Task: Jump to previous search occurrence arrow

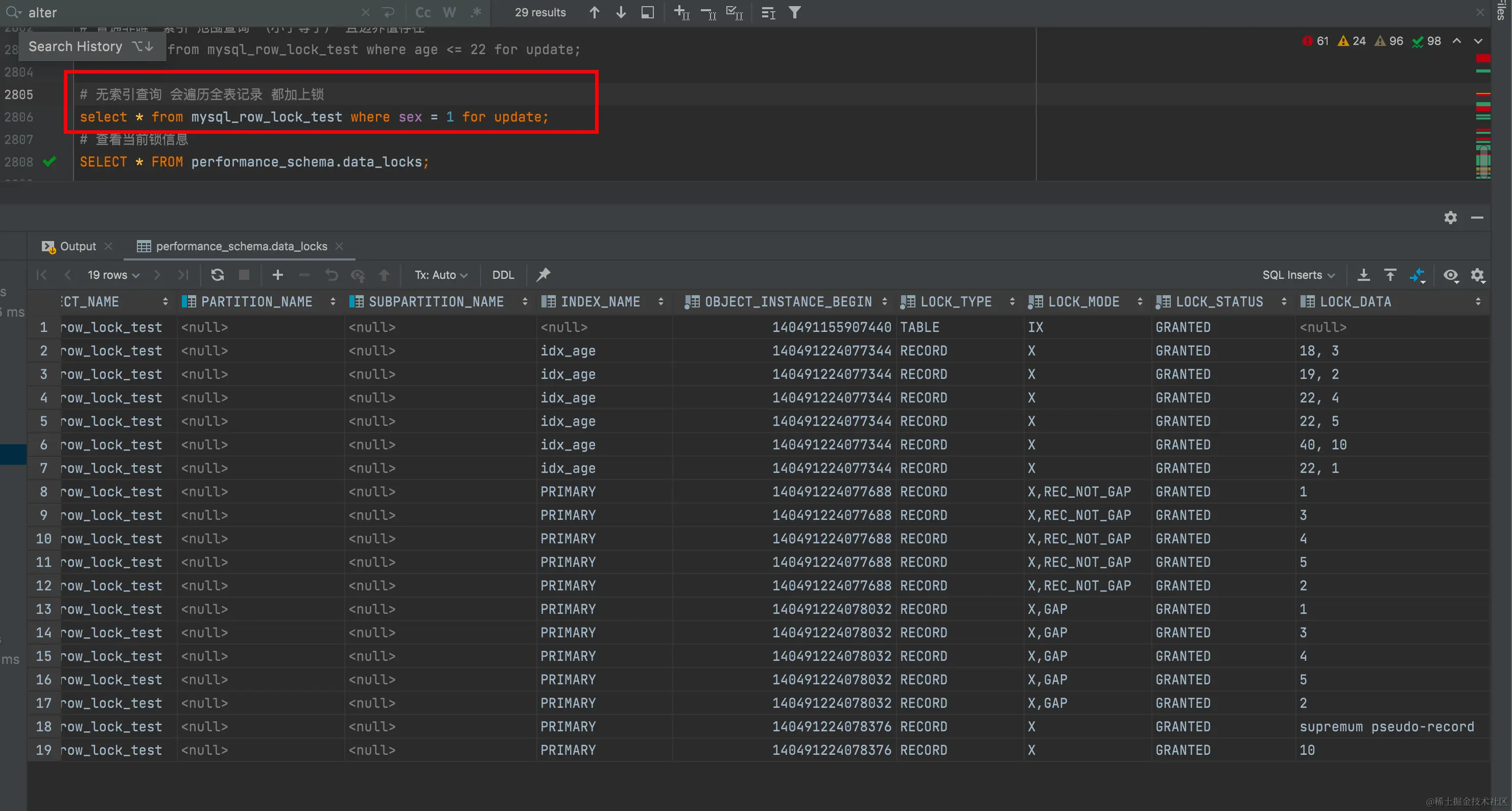Action: 594,12
